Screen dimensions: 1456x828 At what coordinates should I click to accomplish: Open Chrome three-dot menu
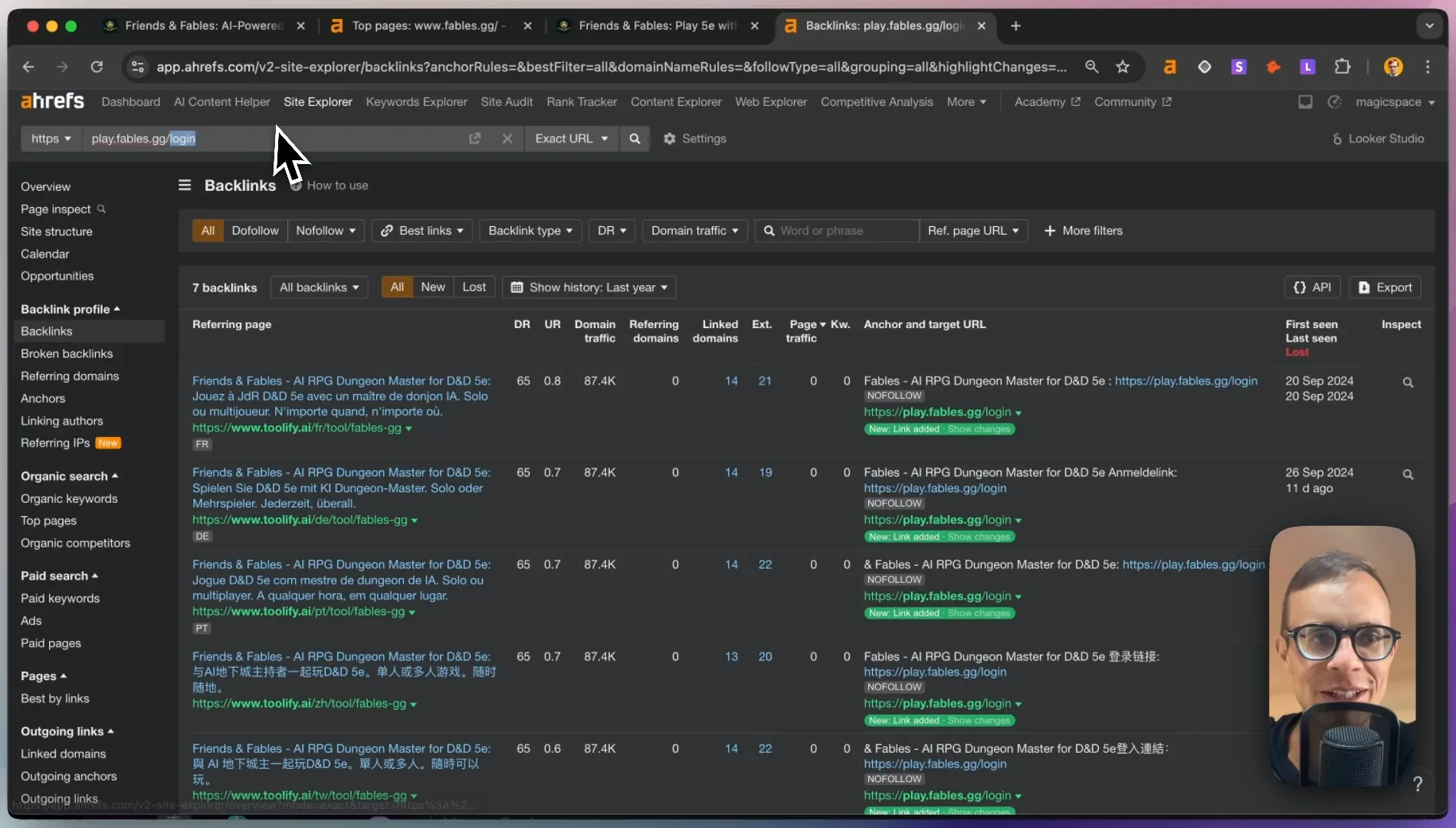(1428, 67)
